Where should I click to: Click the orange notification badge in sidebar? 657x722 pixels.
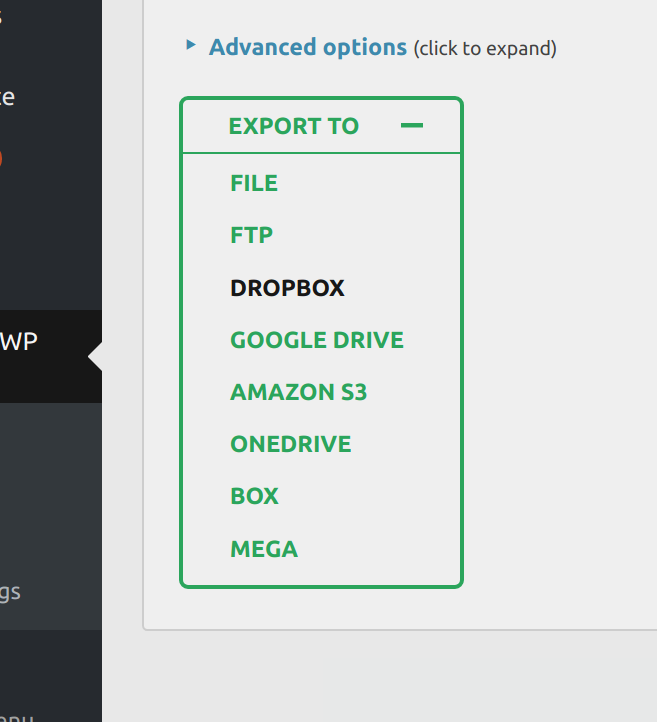(1, 158)
